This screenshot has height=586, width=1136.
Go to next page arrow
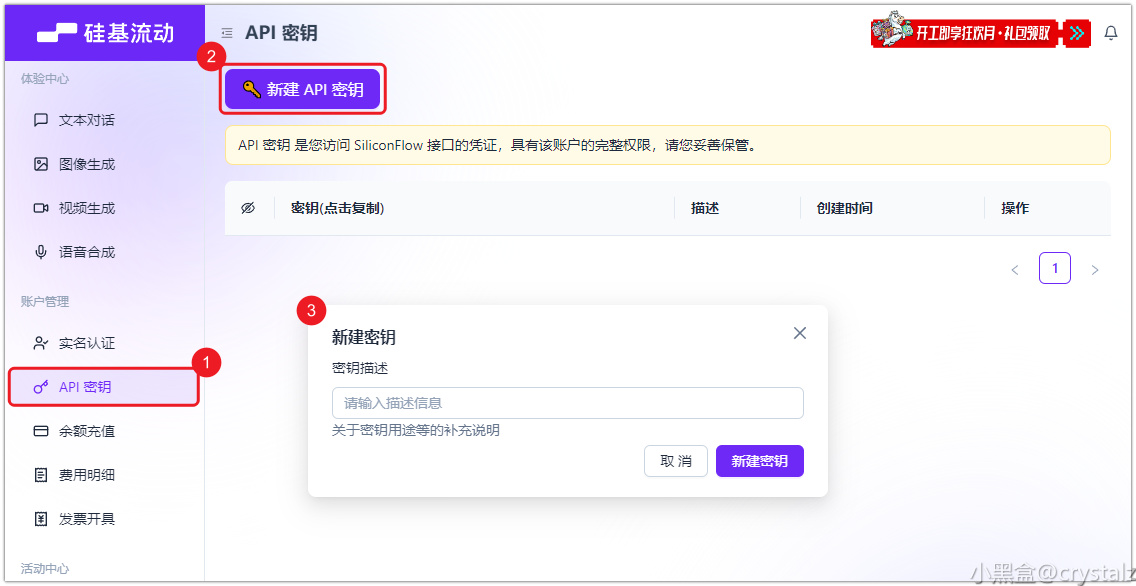pos(1095,269)
